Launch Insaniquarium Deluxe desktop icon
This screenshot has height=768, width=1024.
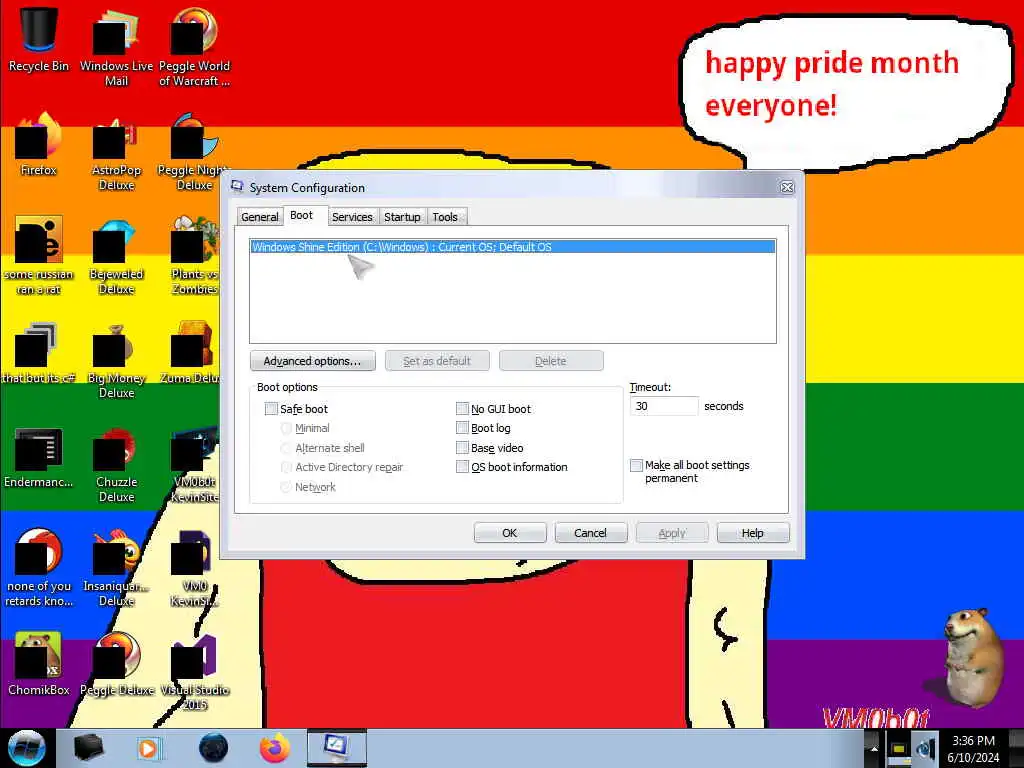coord(116,567)
